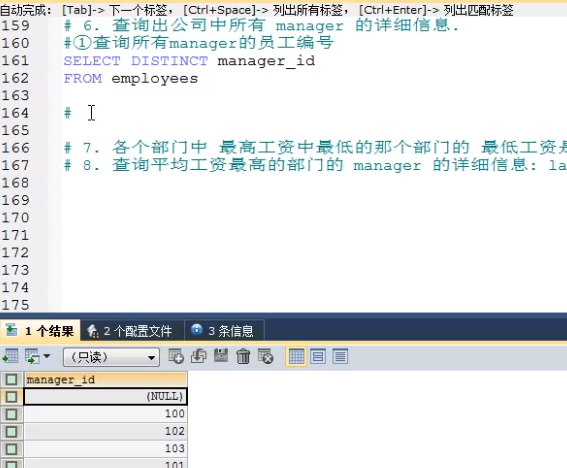Switch to text view mode icon
Image resolution: width=567 pixels, height=468 pixels.
click(x=340, y=357)
